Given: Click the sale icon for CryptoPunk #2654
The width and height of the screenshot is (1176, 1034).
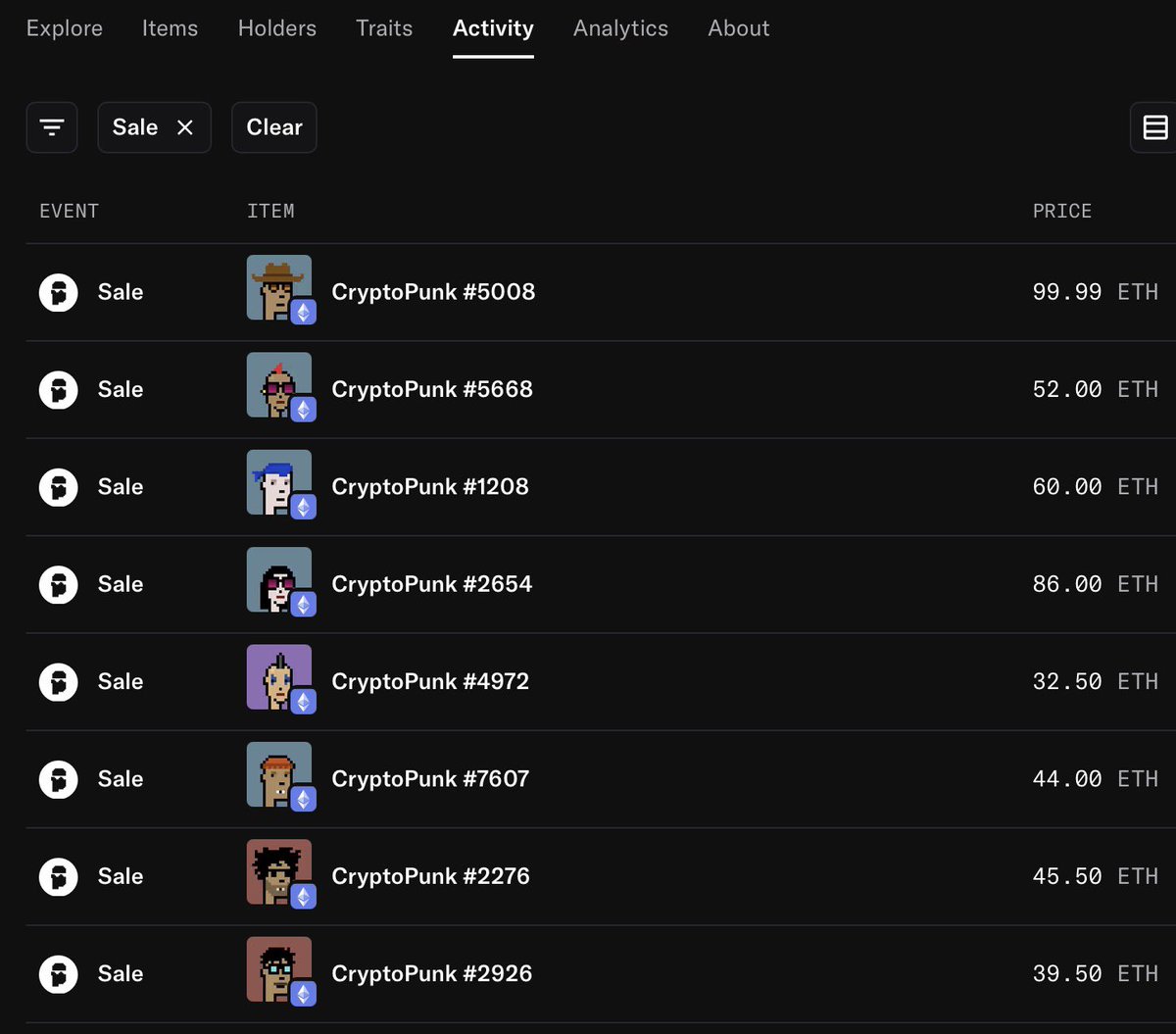Looking at the screenshot, I should tap(58, 584).
